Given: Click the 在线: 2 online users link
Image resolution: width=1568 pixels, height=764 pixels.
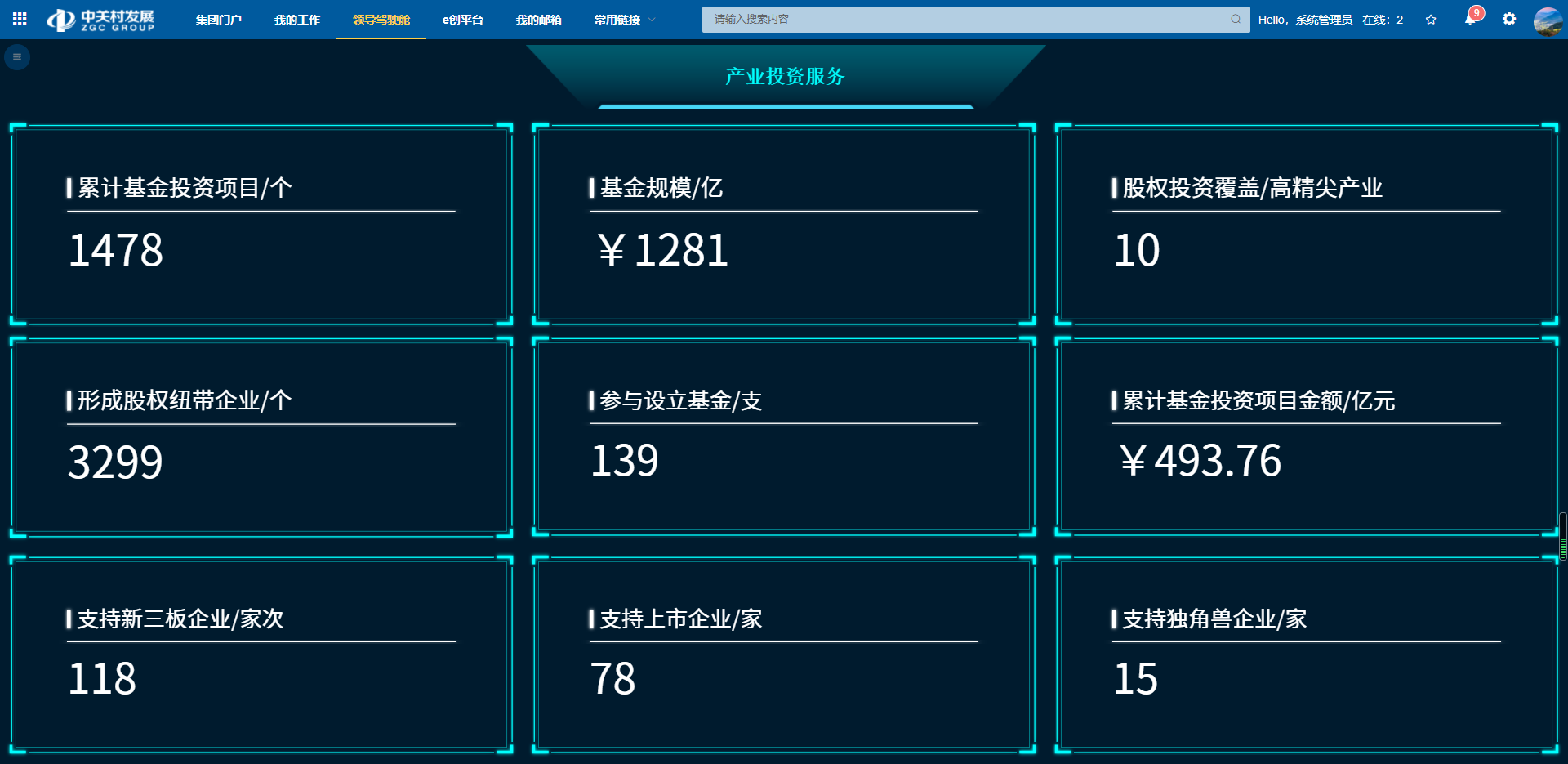Looking at the screenshot, I should (1383, 20).
